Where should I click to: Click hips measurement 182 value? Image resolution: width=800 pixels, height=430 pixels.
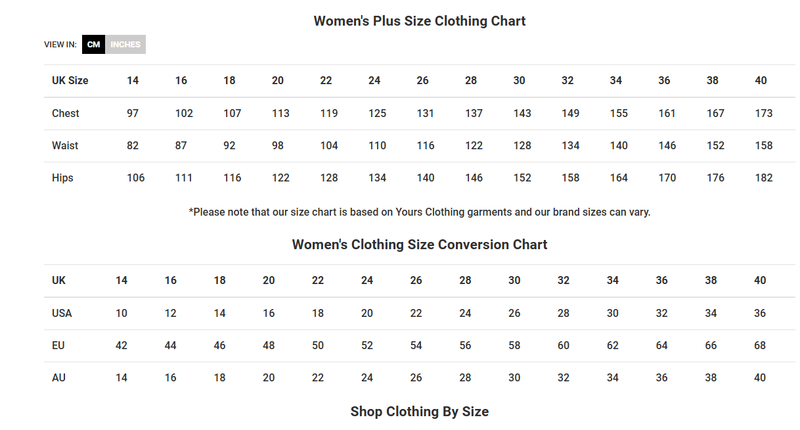click(x=764, y=178)
